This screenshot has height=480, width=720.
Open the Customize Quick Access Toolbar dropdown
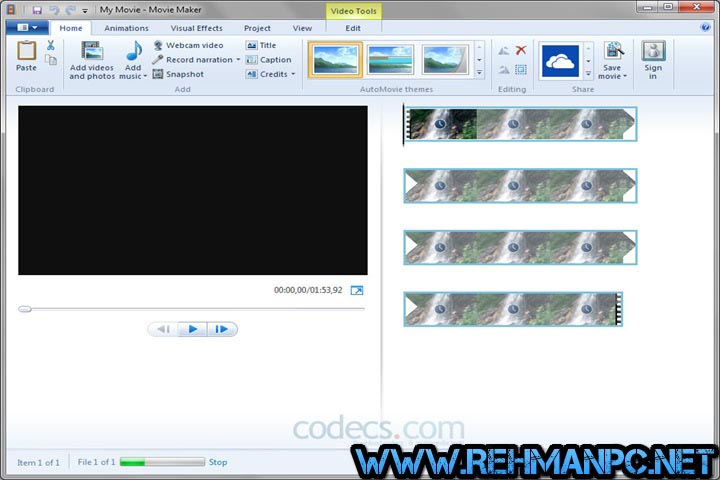pyautogui.click(x=85, y=11)
